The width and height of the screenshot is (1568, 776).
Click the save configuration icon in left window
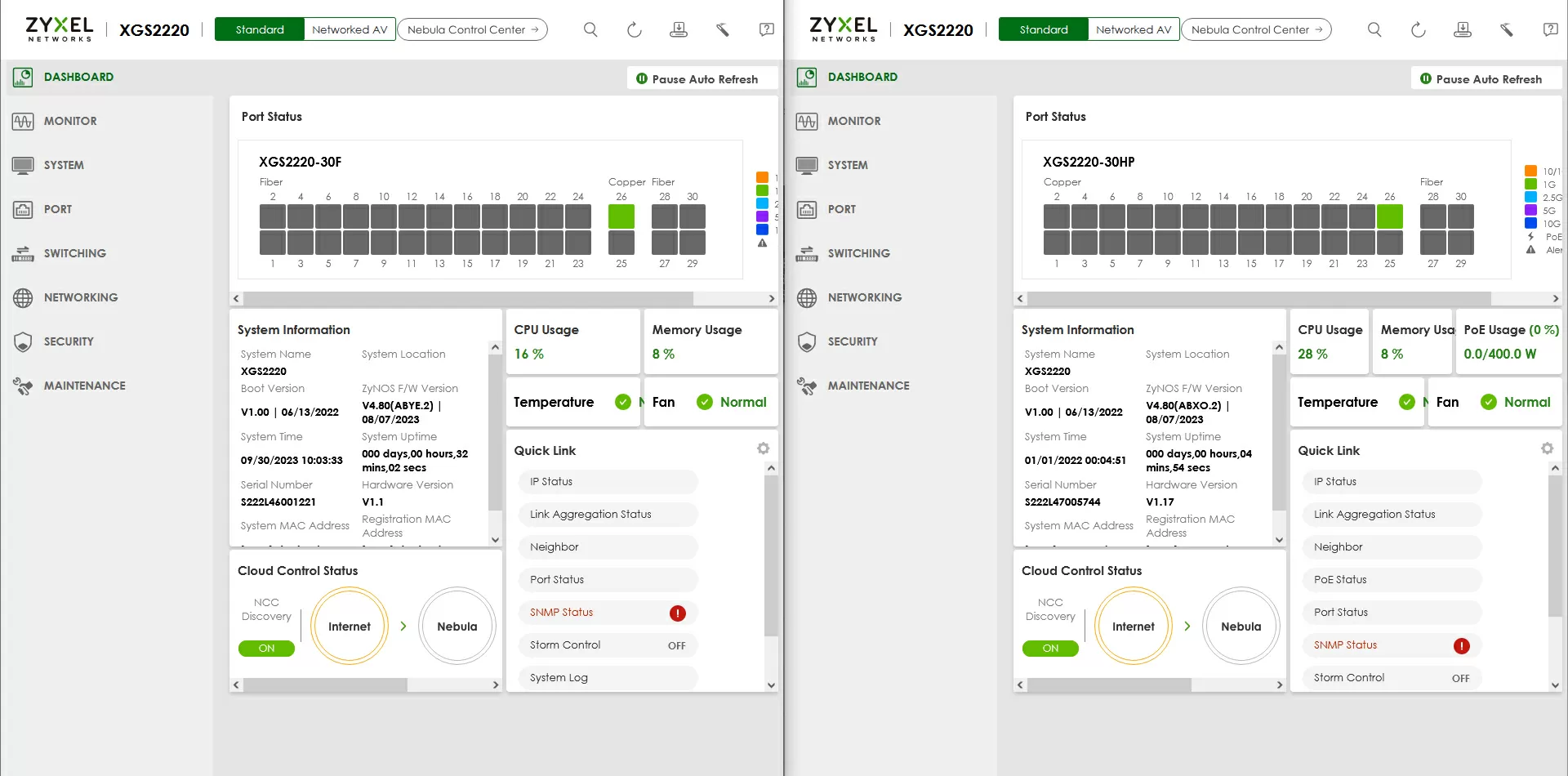679,29
